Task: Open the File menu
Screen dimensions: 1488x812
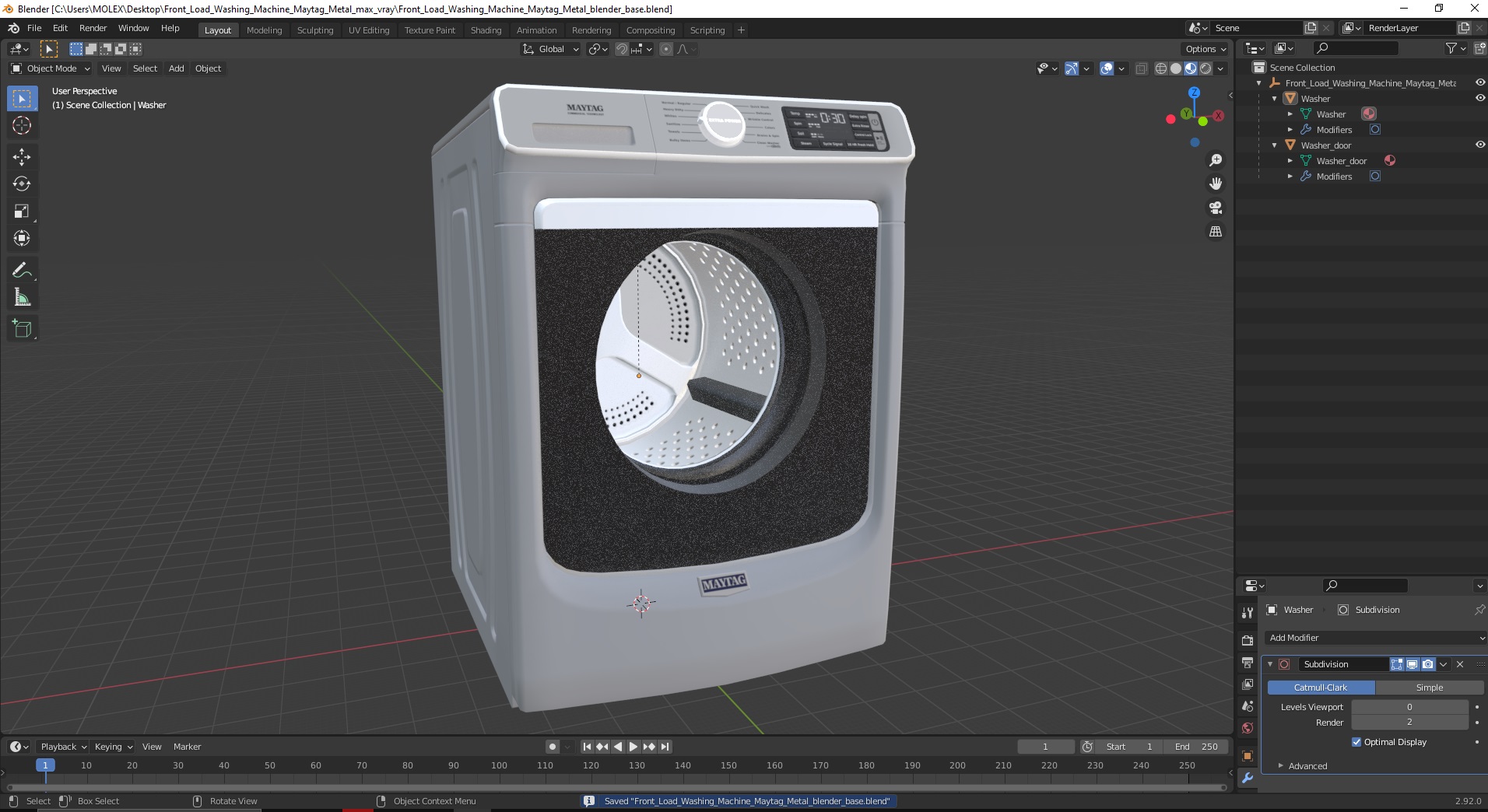Action: pos(34,28)
